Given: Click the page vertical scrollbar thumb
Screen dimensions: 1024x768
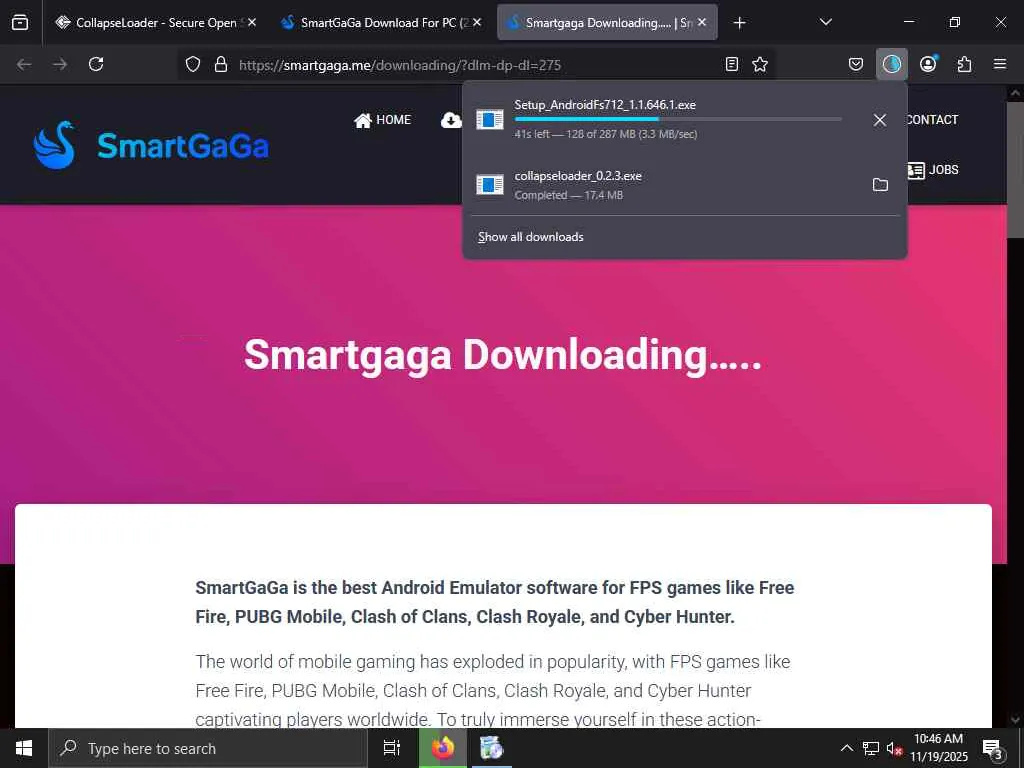Looking at the screenshot, I should (x=1015, y=170).
